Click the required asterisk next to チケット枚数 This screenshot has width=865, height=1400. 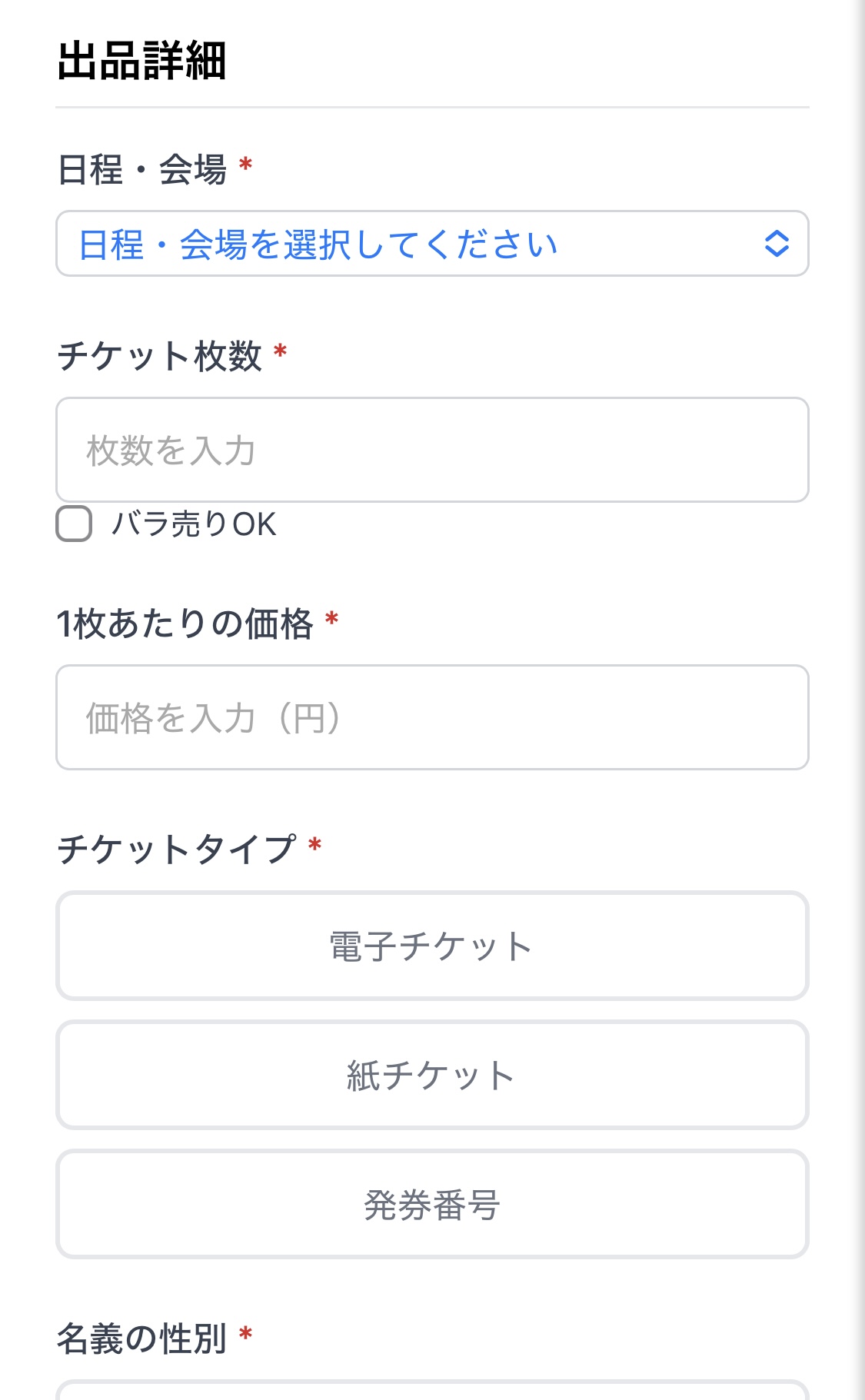[281, 352]
